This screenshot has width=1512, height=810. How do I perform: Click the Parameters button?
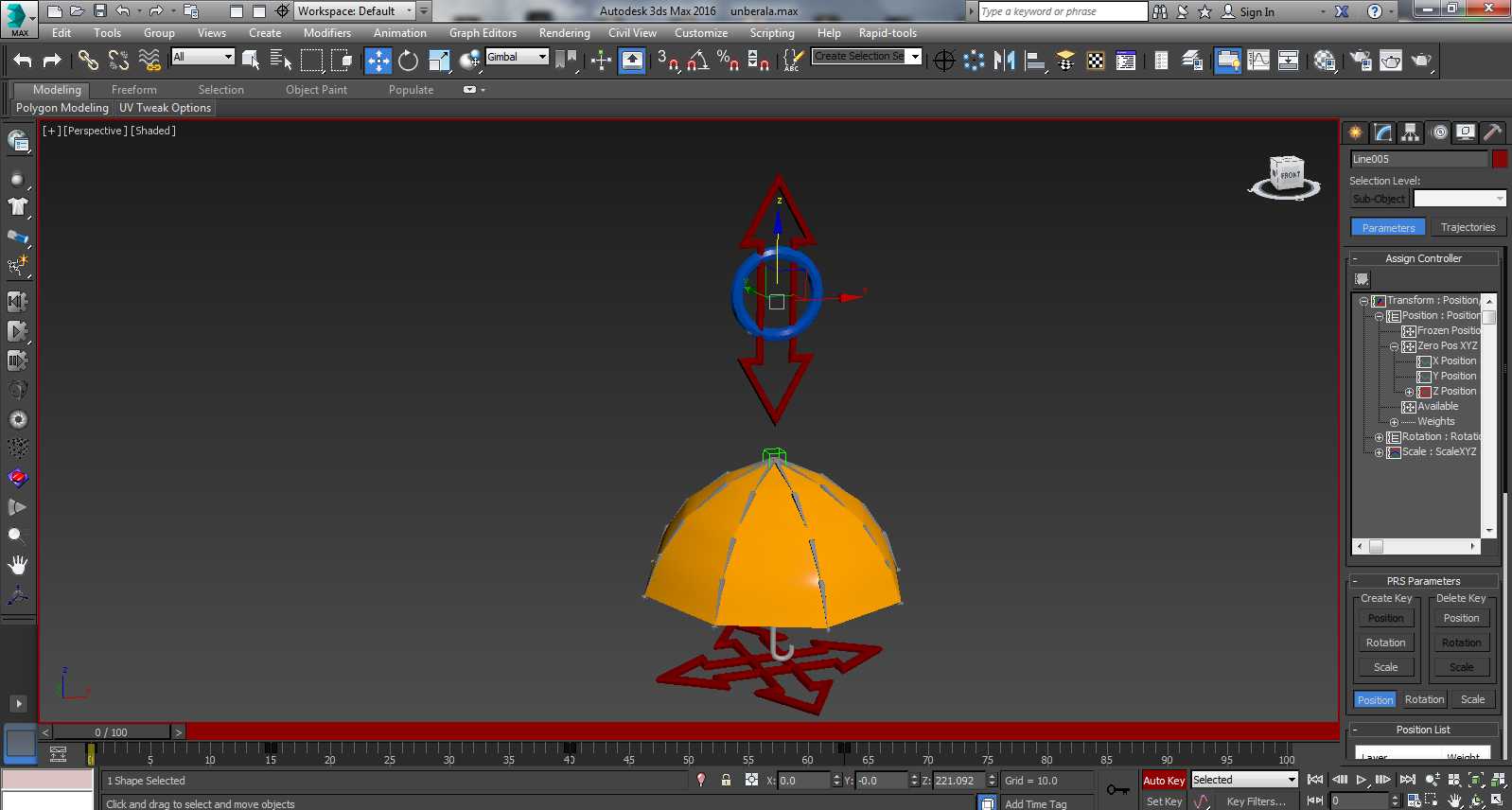pos(1388,227)
